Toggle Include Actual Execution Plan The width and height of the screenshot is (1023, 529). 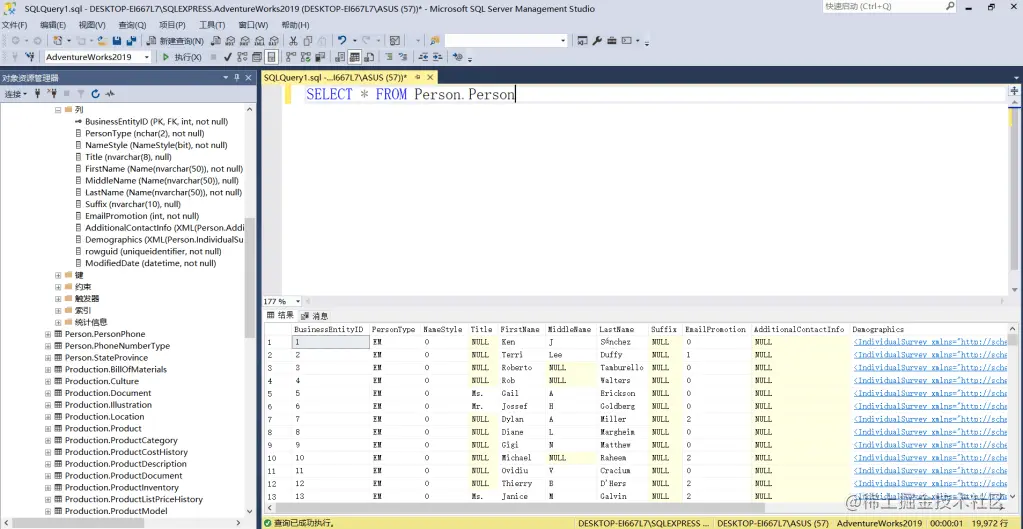(x=288, y=57)
